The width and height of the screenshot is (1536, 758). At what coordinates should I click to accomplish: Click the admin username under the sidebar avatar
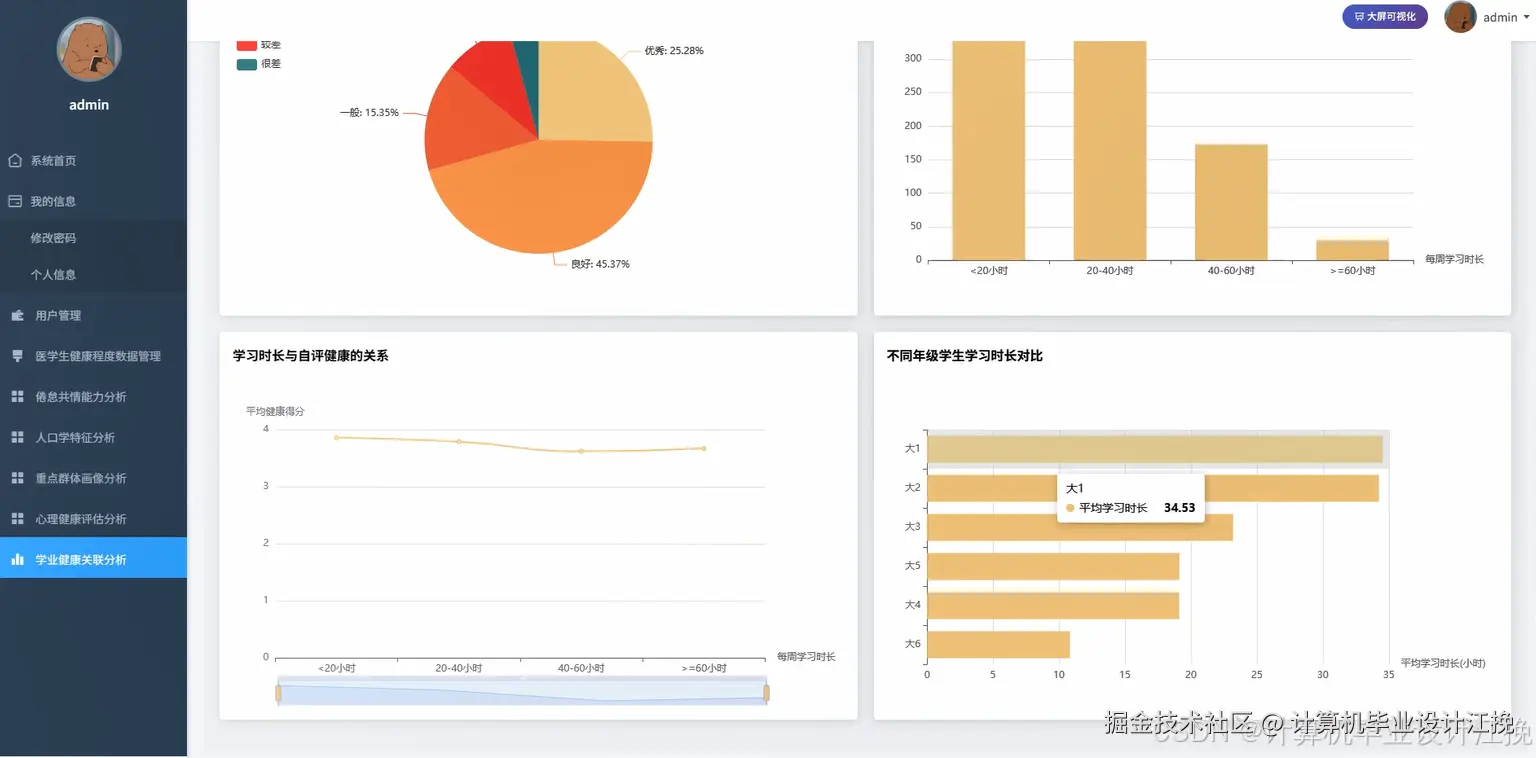(x=89, y=105)
